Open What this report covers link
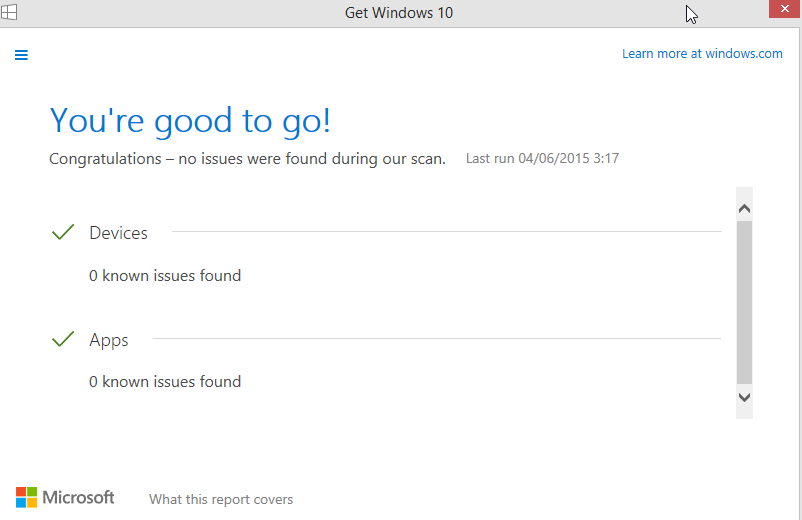Screen dimensions: 802x520 [x=221, y=499]
